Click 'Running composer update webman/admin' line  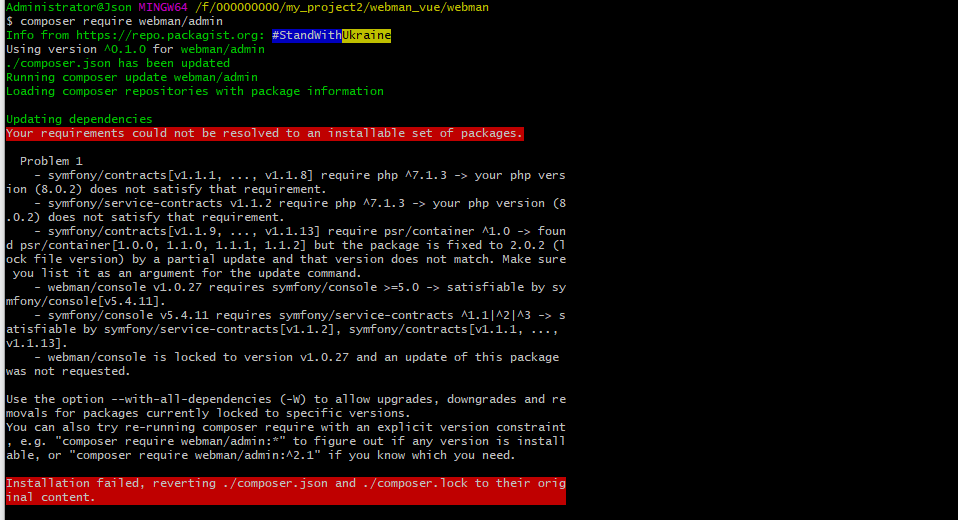click(x=132, y=78)
